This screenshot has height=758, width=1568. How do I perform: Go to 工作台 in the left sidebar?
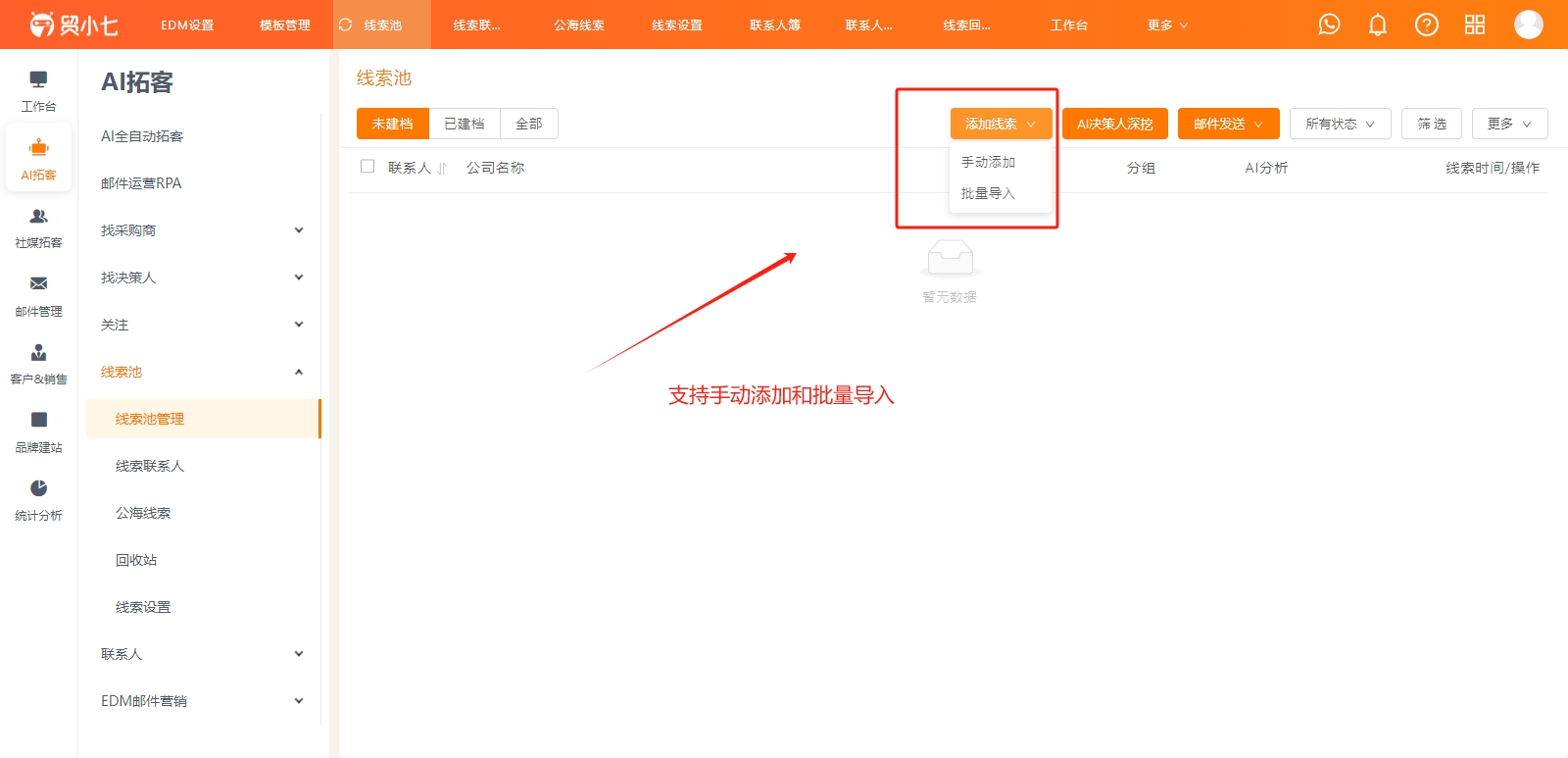[38, 91]
